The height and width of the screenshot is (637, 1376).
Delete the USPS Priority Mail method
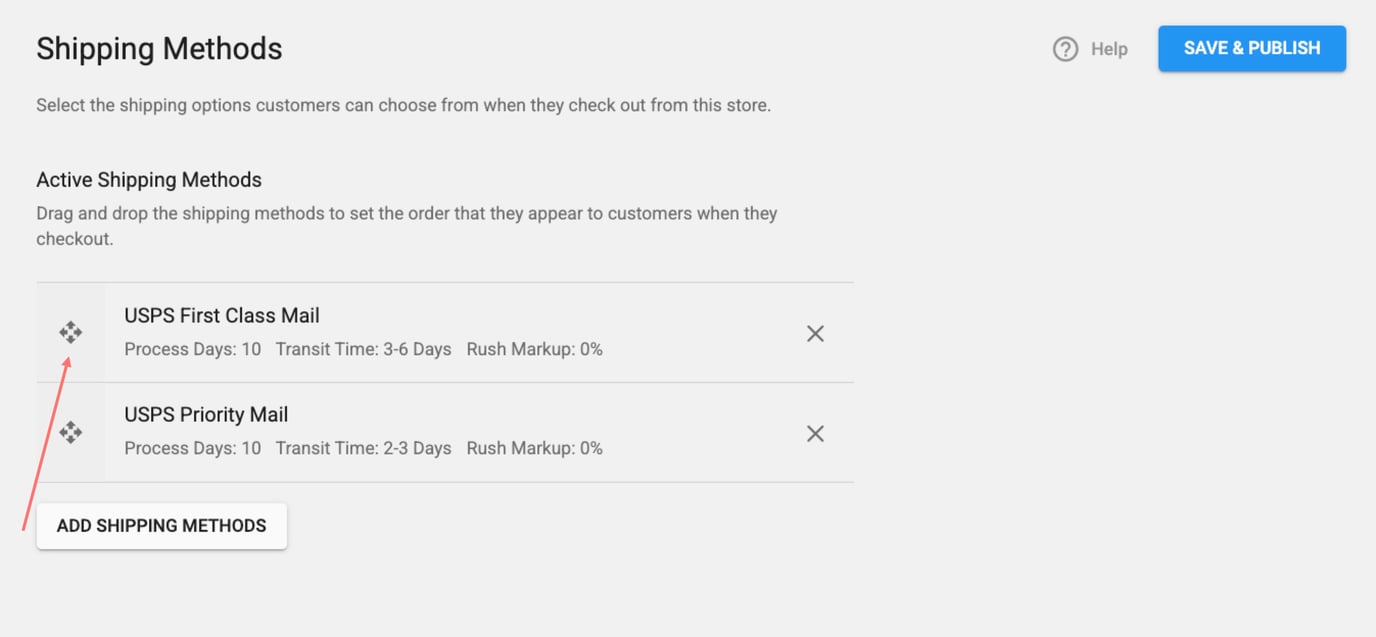tap(815, 433)
